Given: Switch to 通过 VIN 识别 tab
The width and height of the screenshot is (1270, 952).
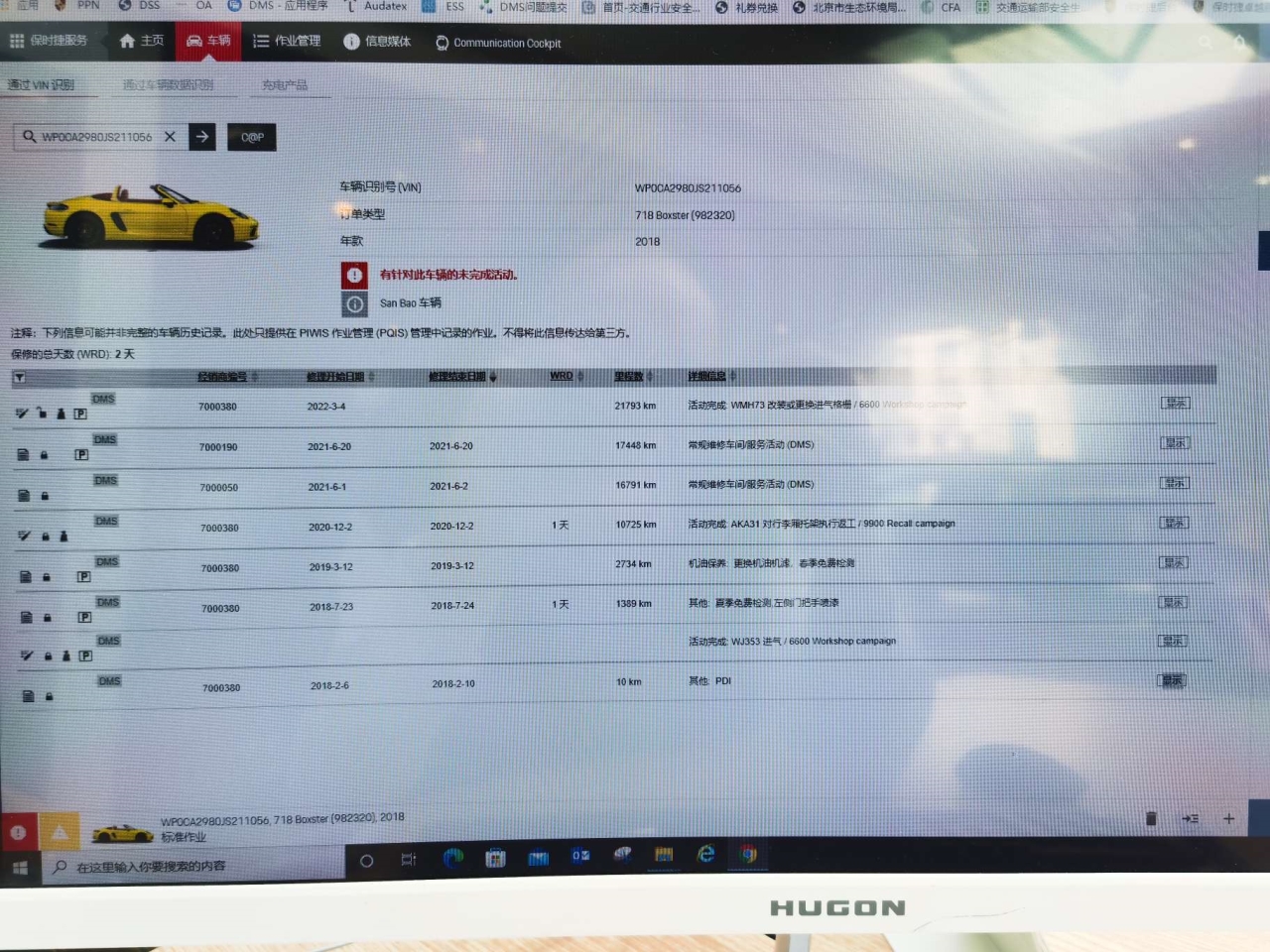Looking at the screenshot, I should point(41,84).
